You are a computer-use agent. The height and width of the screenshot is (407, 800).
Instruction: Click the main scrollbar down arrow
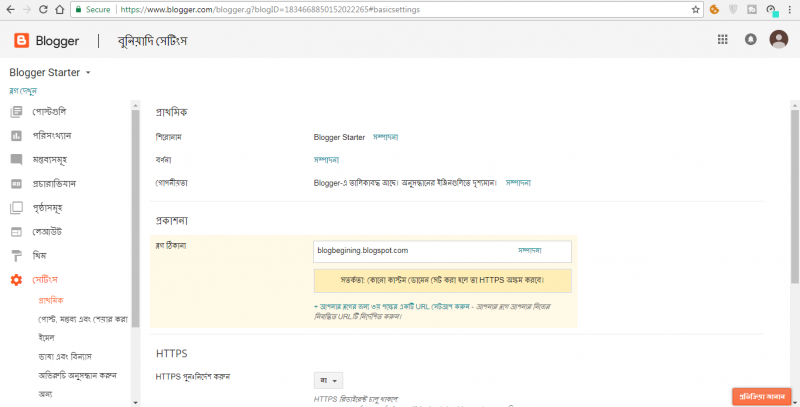pyautogui.click(x=794, y=402)
